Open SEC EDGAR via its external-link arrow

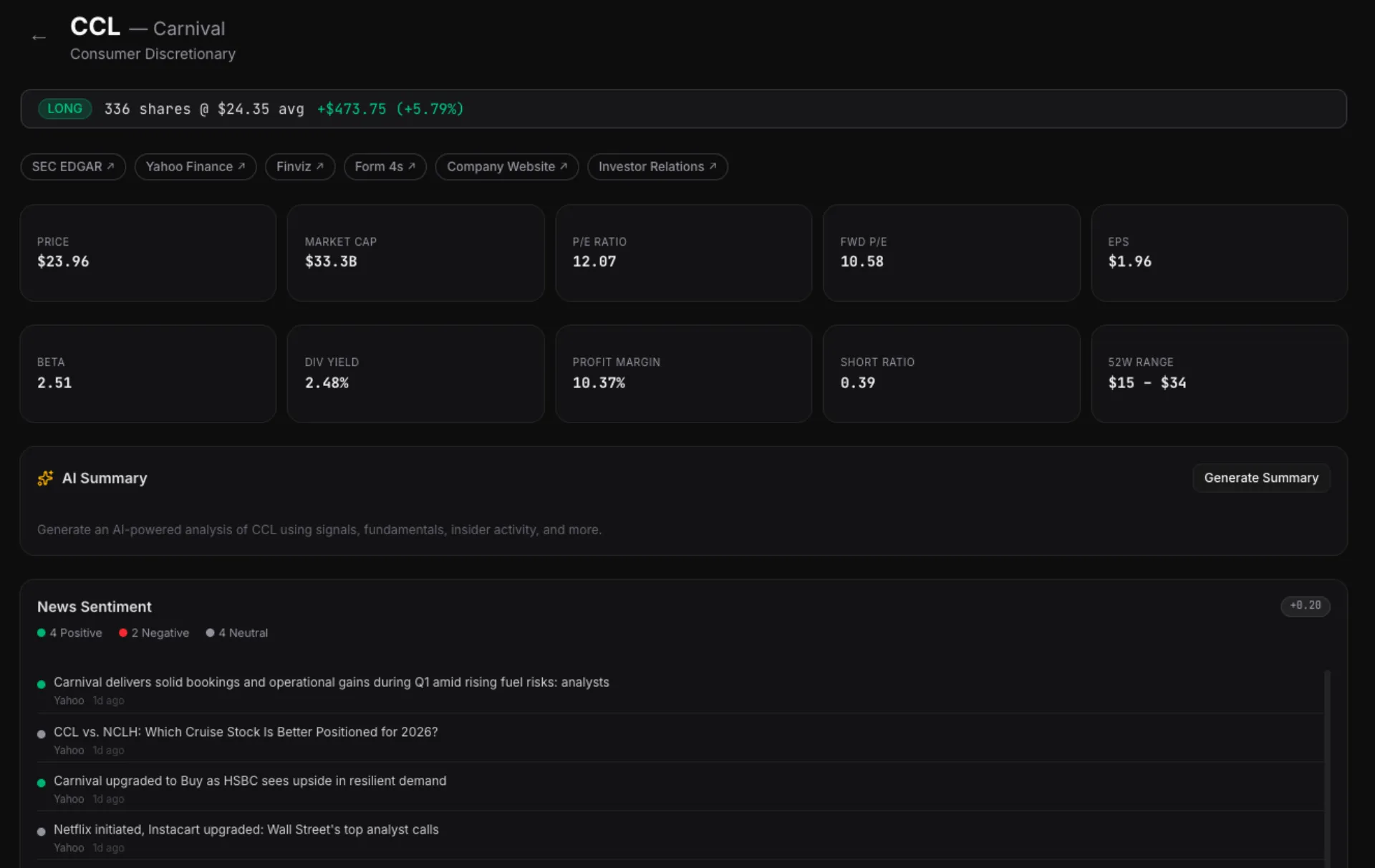pos(112,165)
